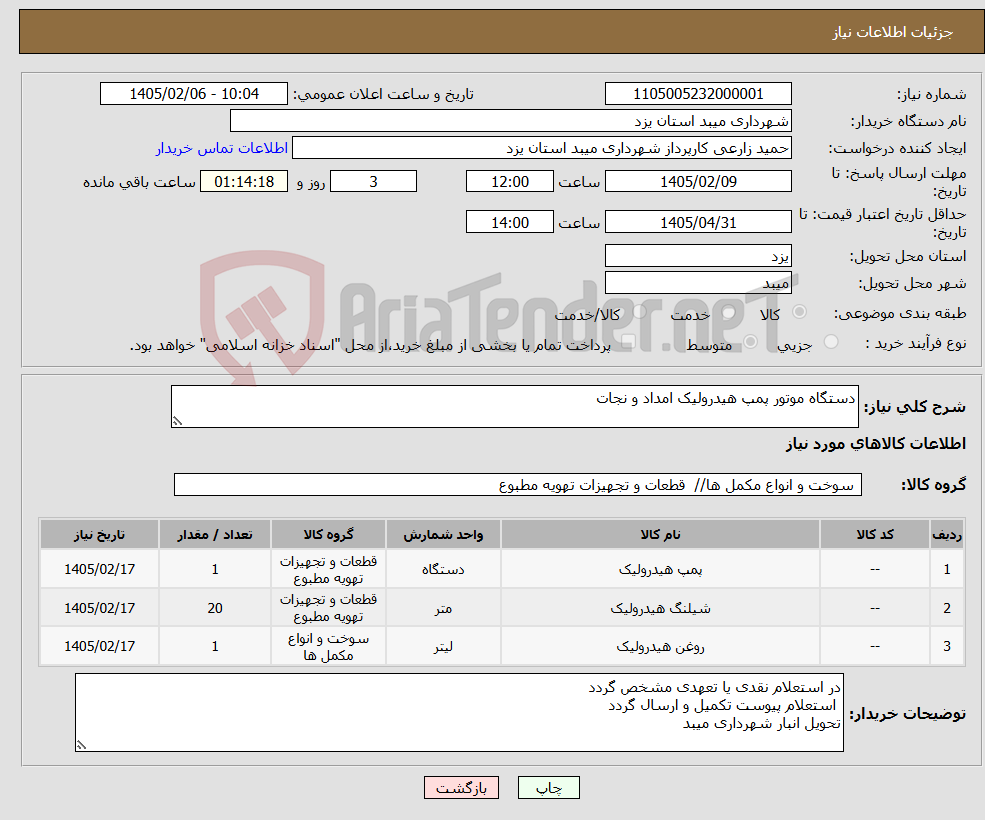
Task: Click the deadline time field 12:00
Action: (509, 182)
